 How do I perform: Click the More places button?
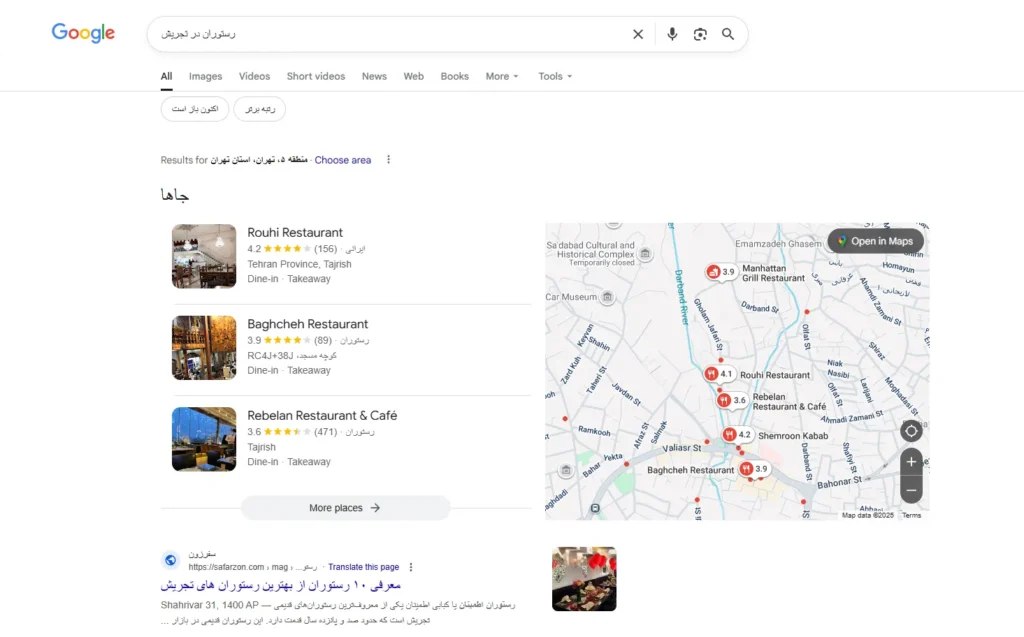pos(345,507)
